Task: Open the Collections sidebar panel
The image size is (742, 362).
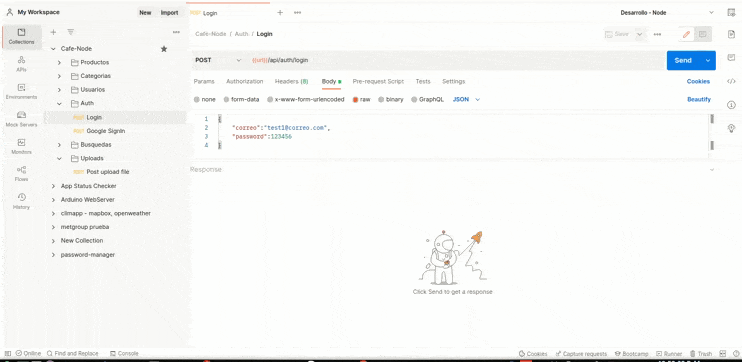Action: pos(21,36)
